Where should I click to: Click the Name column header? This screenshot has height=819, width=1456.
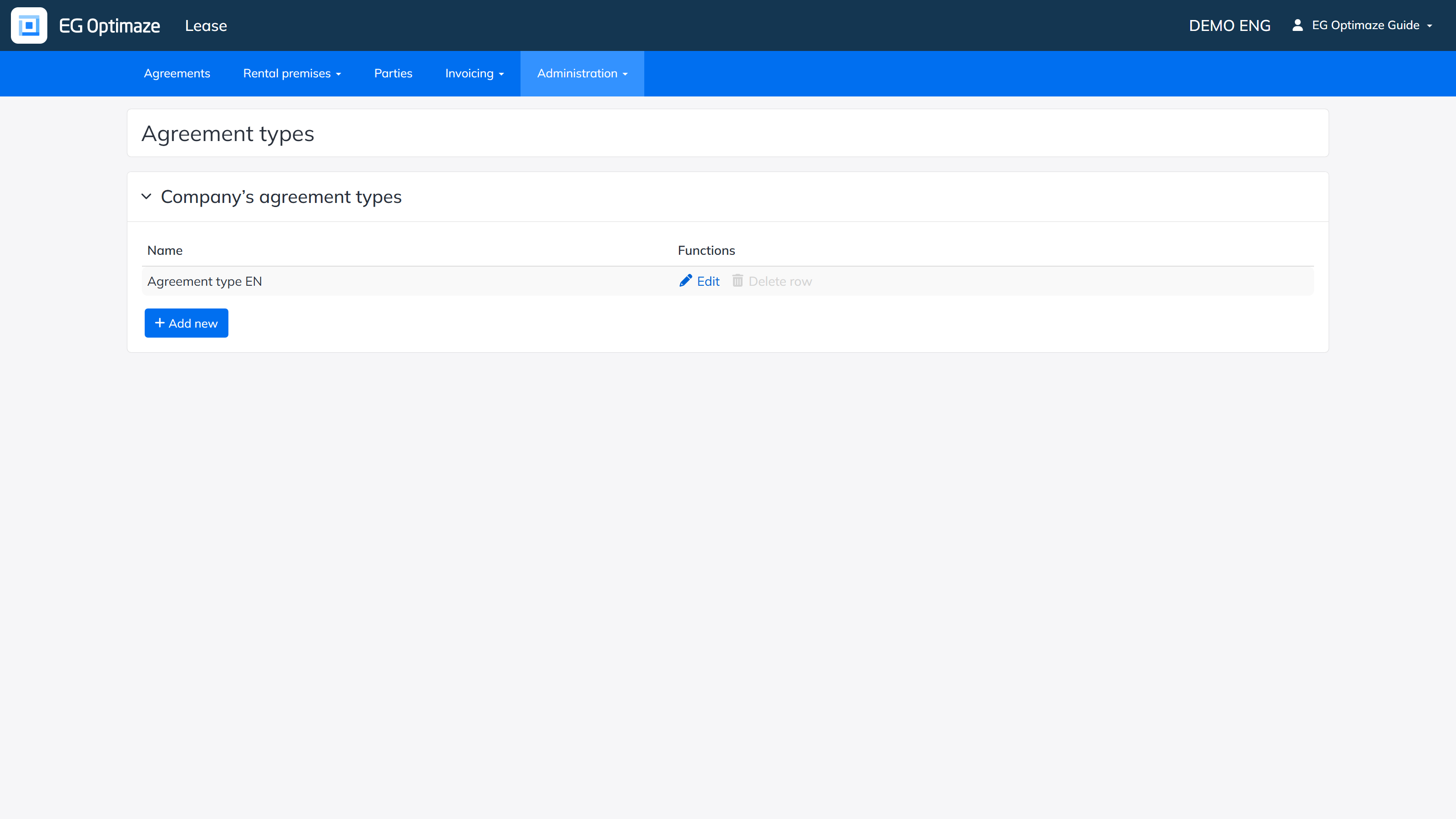pyautogui.click(x=165, y=250)
